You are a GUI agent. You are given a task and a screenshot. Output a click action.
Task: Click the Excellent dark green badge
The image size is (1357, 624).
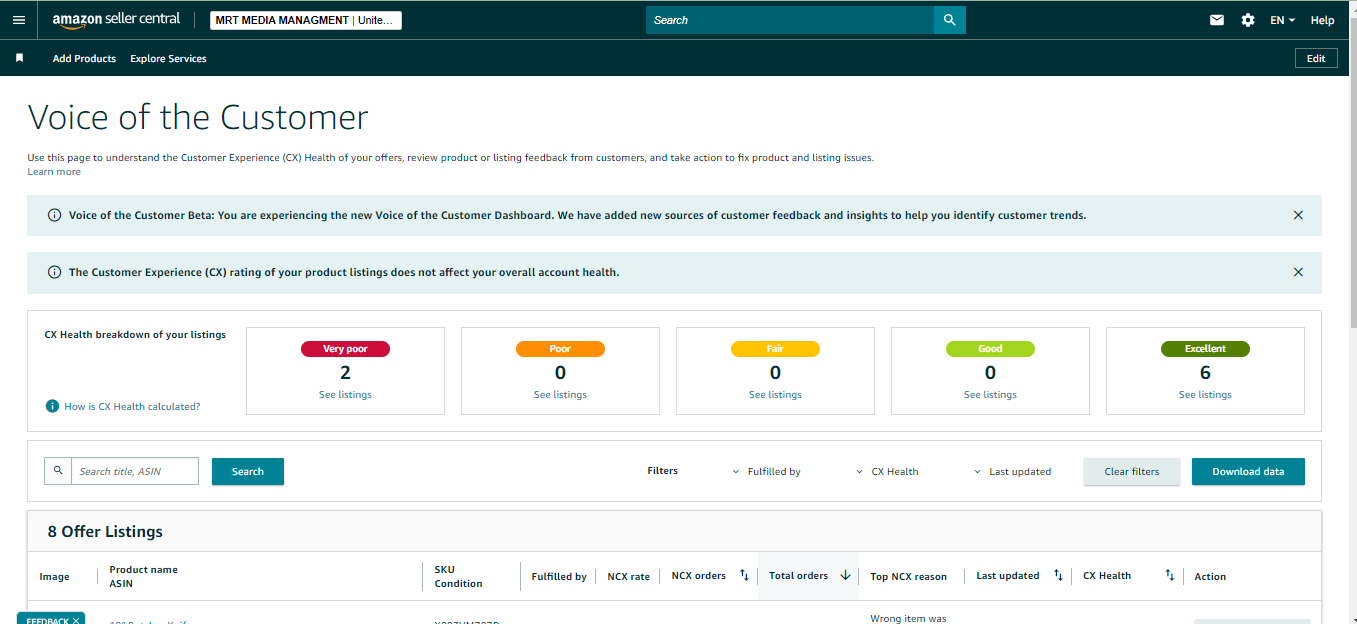click(1205, 349)
